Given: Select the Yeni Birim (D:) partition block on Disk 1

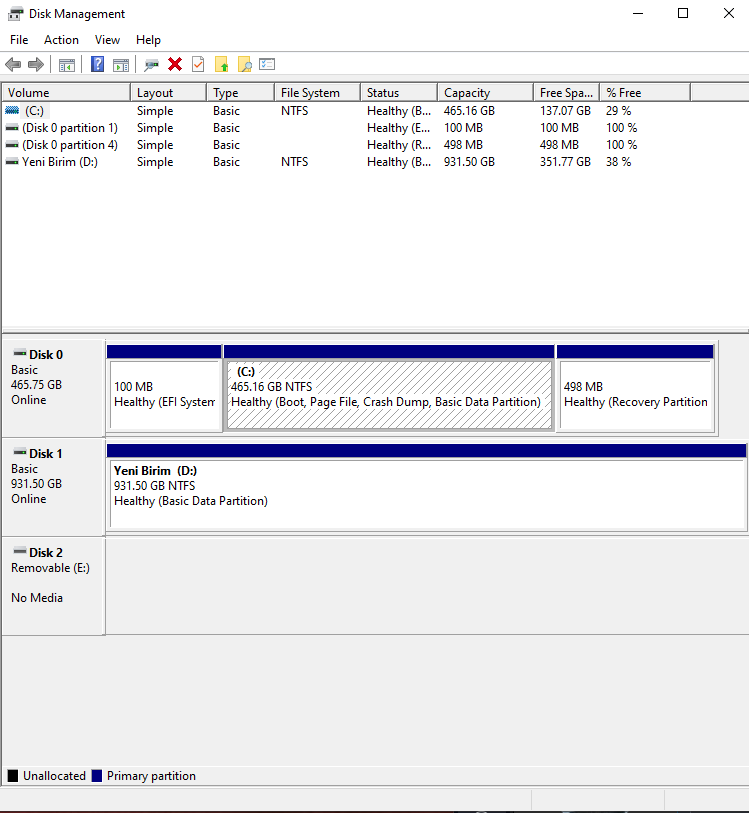Looking at the screenshot, I should [427, 487].
